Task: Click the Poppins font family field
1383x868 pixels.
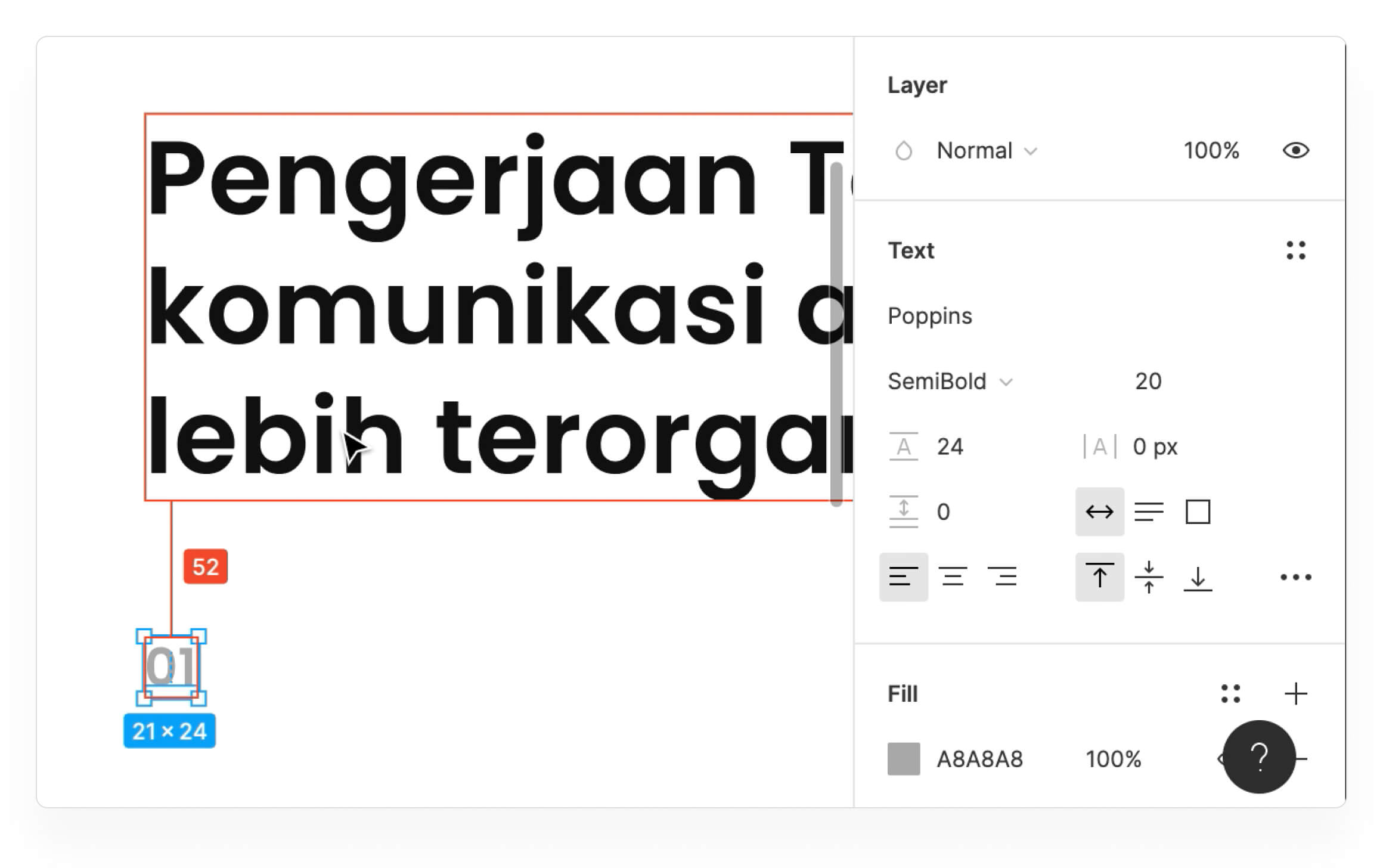Action: point(930,316)
